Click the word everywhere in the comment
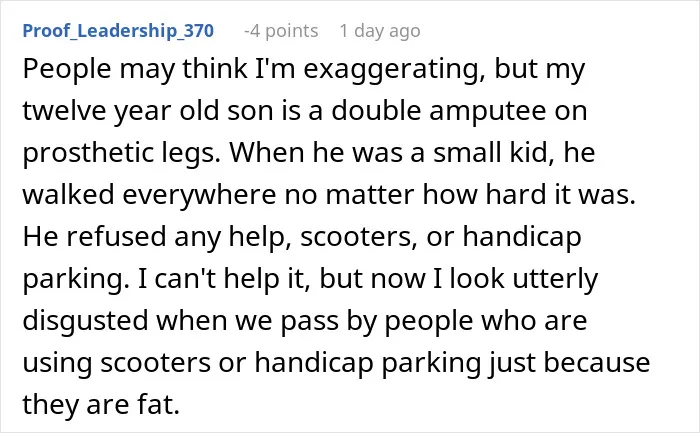Image resolution: width=700 pixels, height=433 pixels. pos(199,196)
